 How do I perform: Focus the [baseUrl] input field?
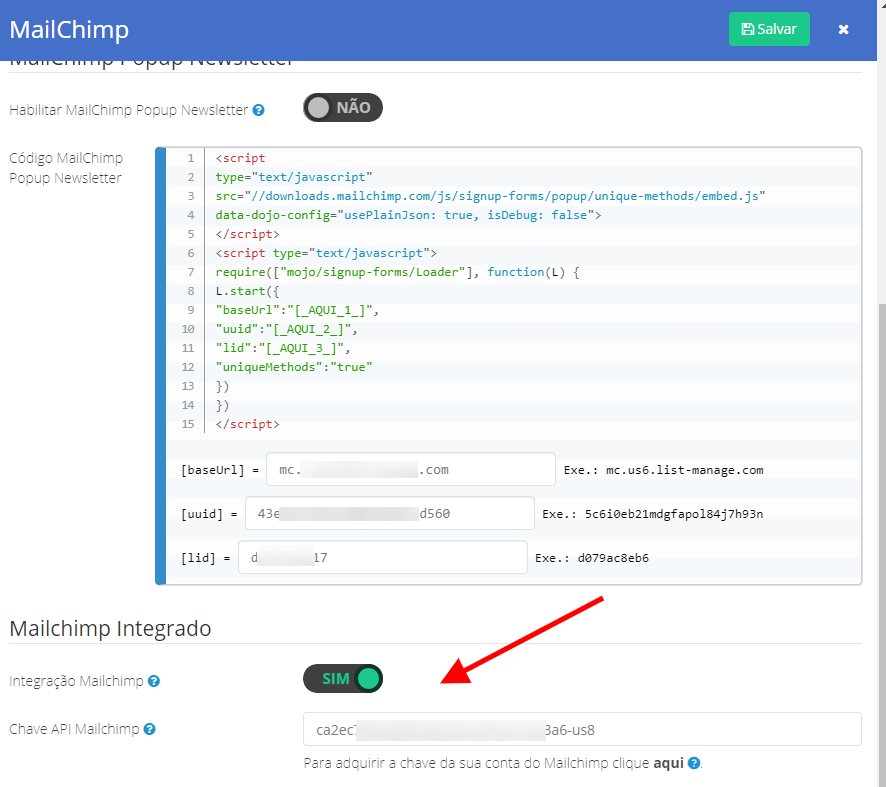click(411, 469)
